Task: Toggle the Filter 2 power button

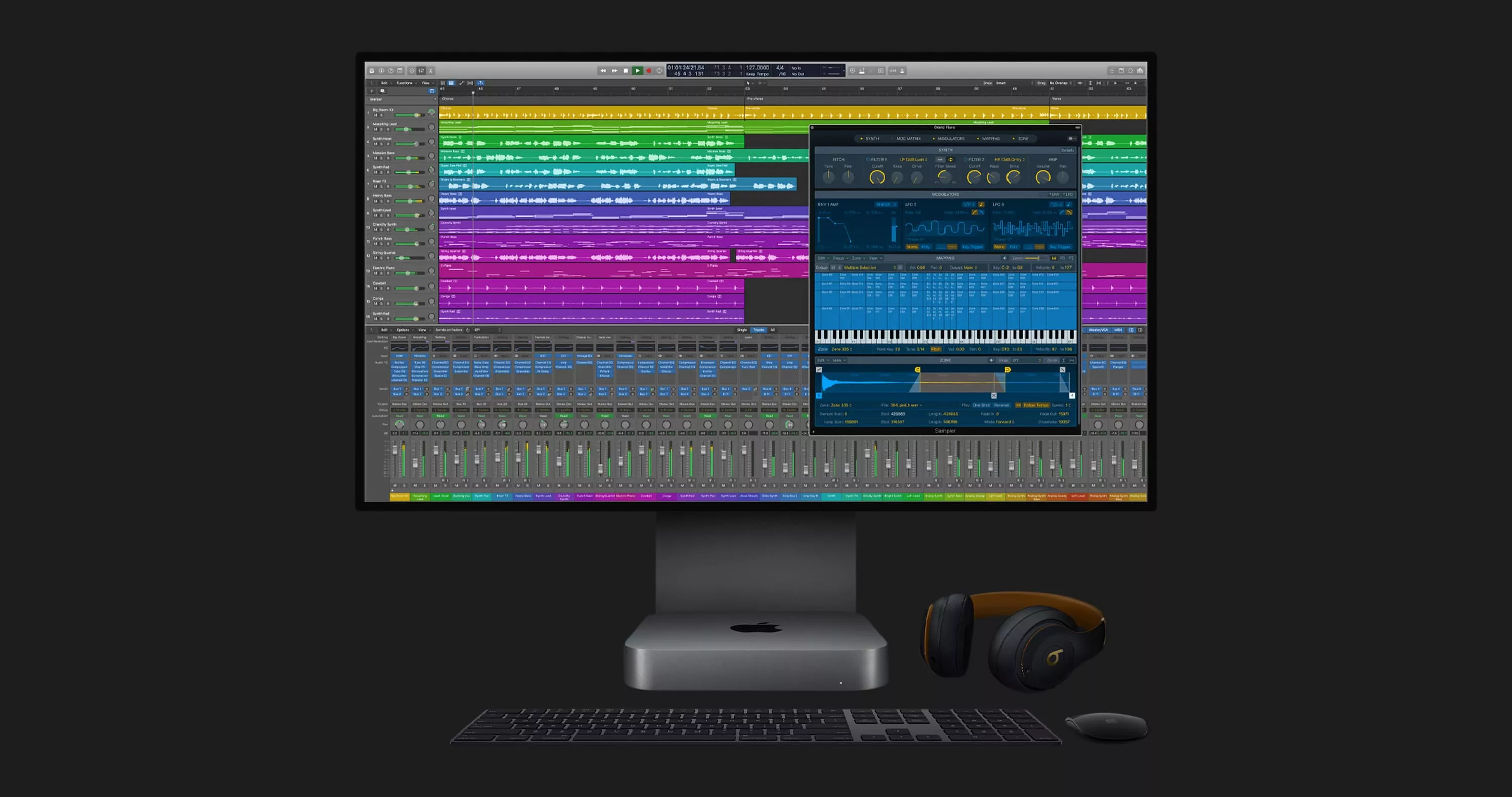Action: click(x=966, y=160)
